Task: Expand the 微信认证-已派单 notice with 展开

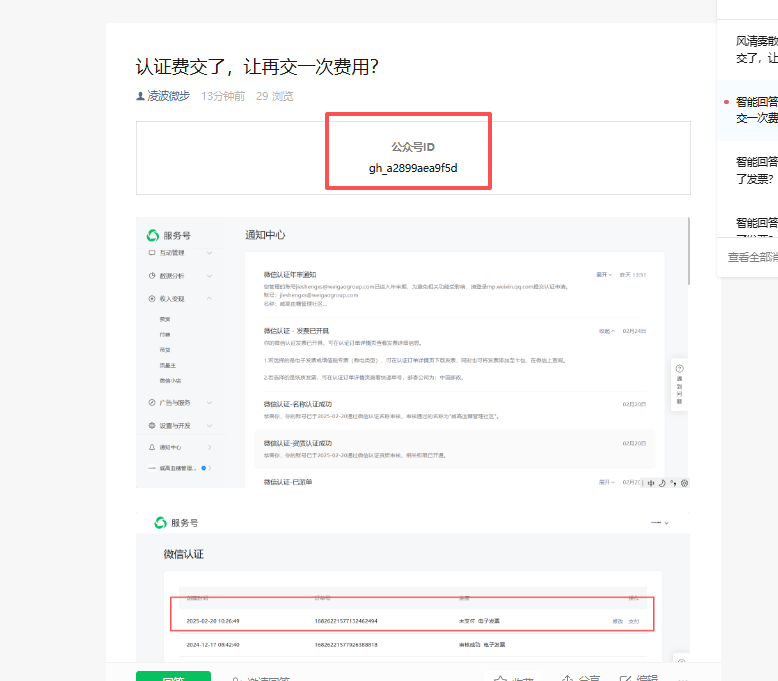Action: [606, 482]
